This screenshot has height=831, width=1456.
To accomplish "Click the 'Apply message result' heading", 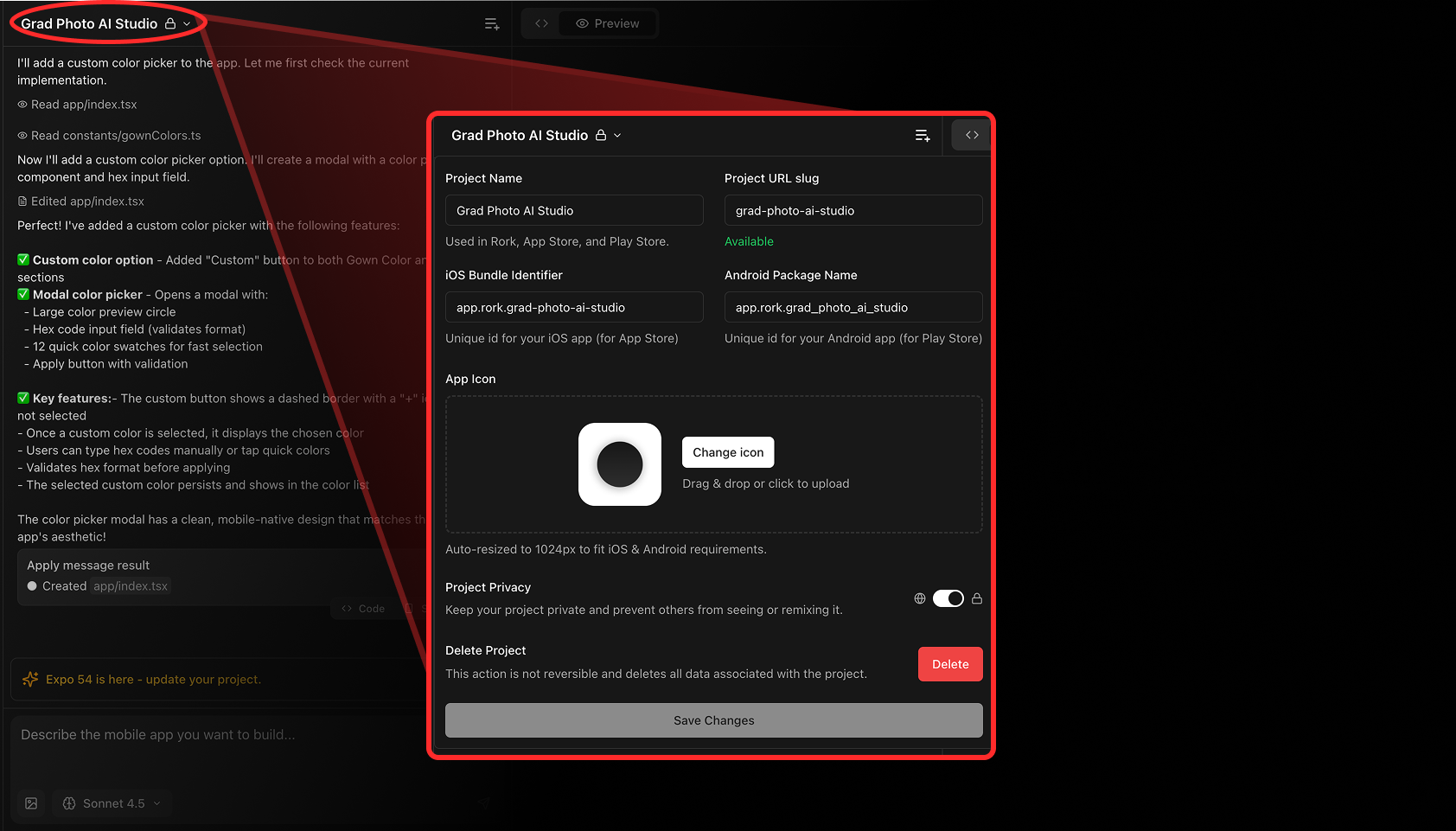I will pyautogui.click(x=88, y=566).
